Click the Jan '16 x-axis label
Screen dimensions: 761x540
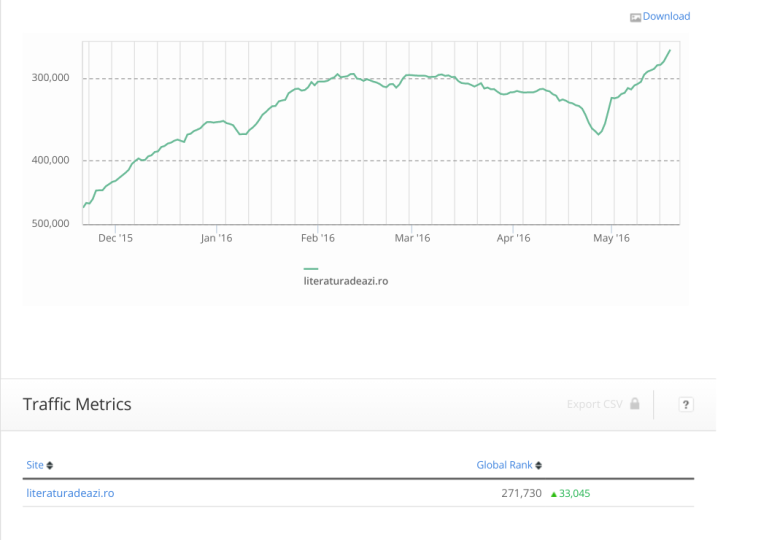coord(216,238)
